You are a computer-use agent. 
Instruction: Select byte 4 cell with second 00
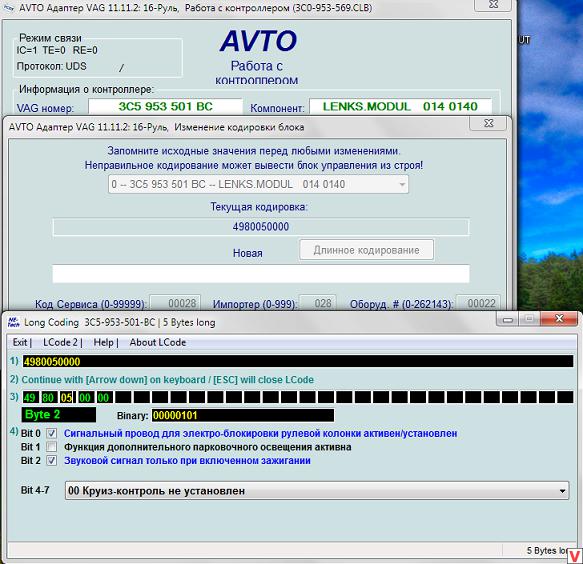tap(104, 397)
